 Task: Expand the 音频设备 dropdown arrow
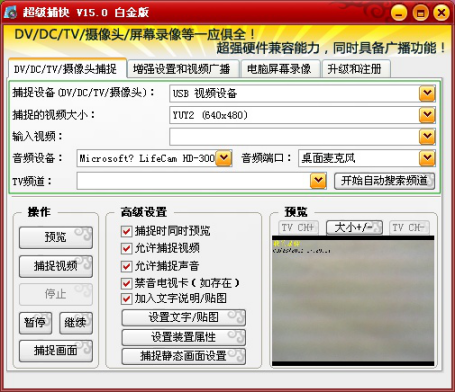point(224,158)
